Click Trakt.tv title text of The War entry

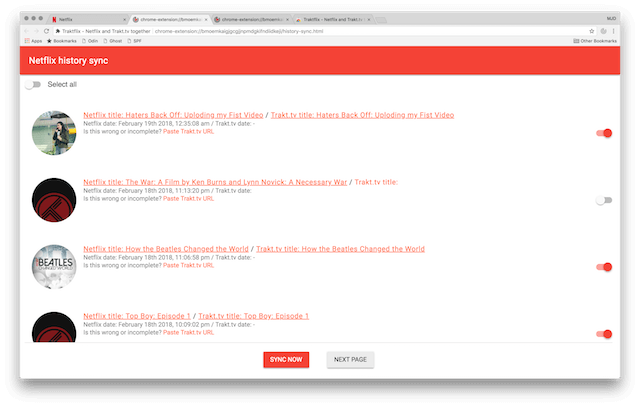[x=376, y=182]
